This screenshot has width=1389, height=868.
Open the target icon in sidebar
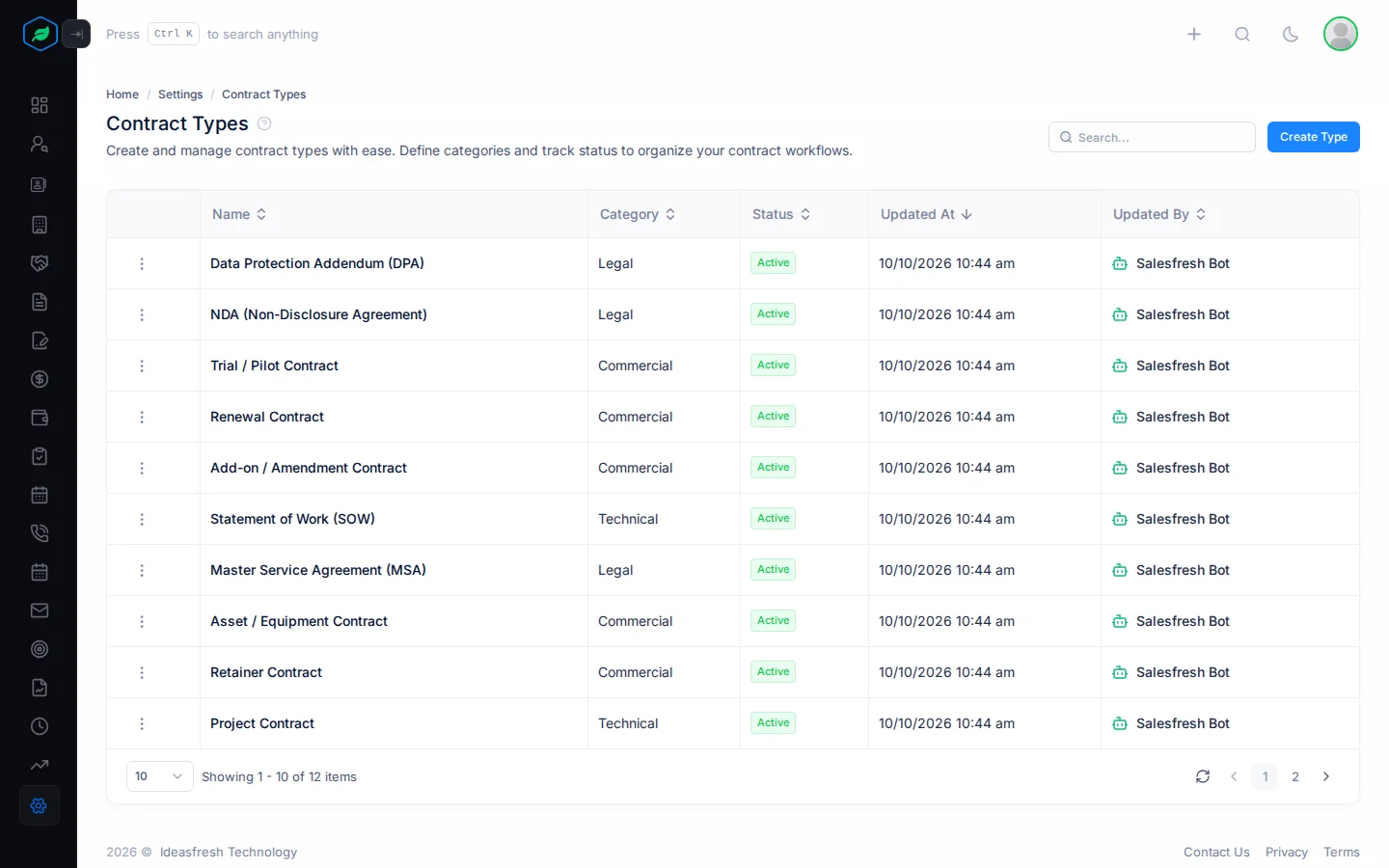point(40,649)
